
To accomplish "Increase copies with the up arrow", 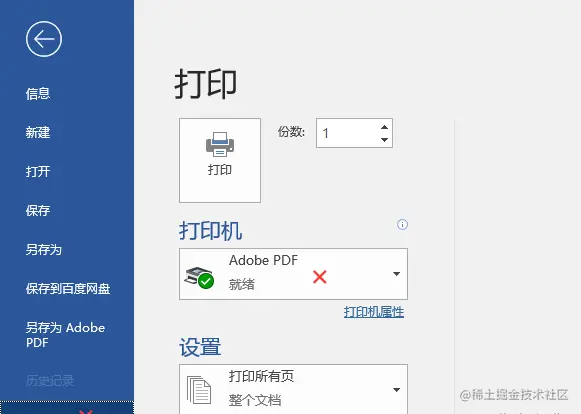I will pyautogui.click(x=385, y=127).
